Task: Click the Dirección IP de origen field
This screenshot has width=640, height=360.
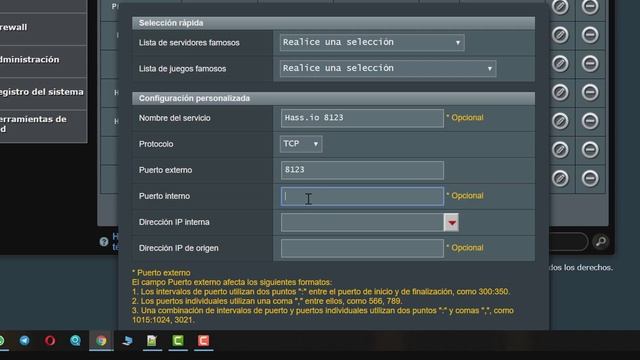Action: [x=362, y=248]
